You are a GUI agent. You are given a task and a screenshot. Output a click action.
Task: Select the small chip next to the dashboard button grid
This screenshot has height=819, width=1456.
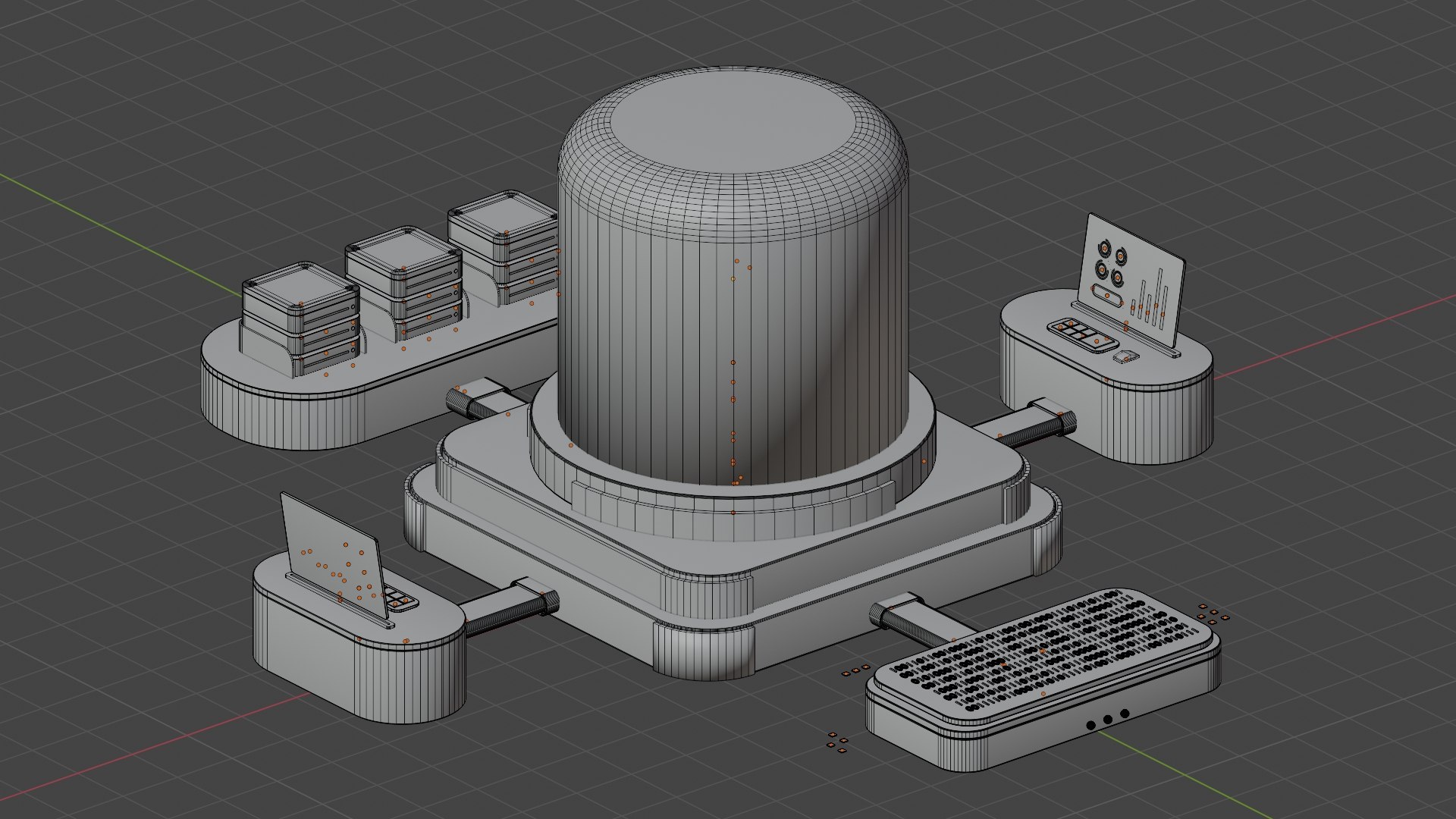point(1128,356)
